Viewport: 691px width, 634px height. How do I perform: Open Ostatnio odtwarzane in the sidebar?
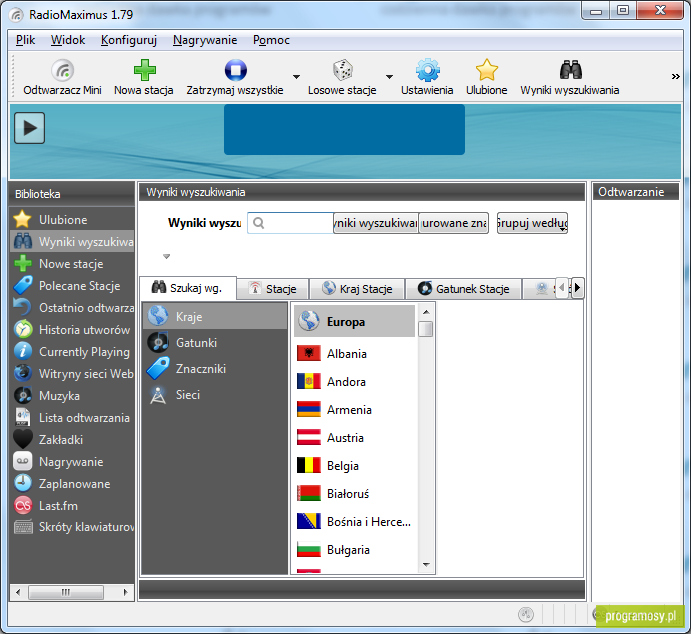(x=72, y=308)
